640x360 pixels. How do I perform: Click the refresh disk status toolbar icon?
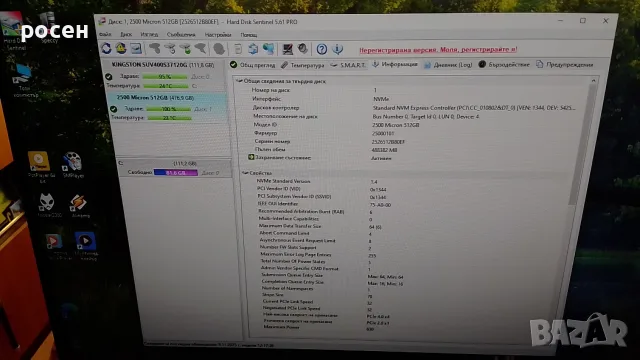click(x=107, y=49)
